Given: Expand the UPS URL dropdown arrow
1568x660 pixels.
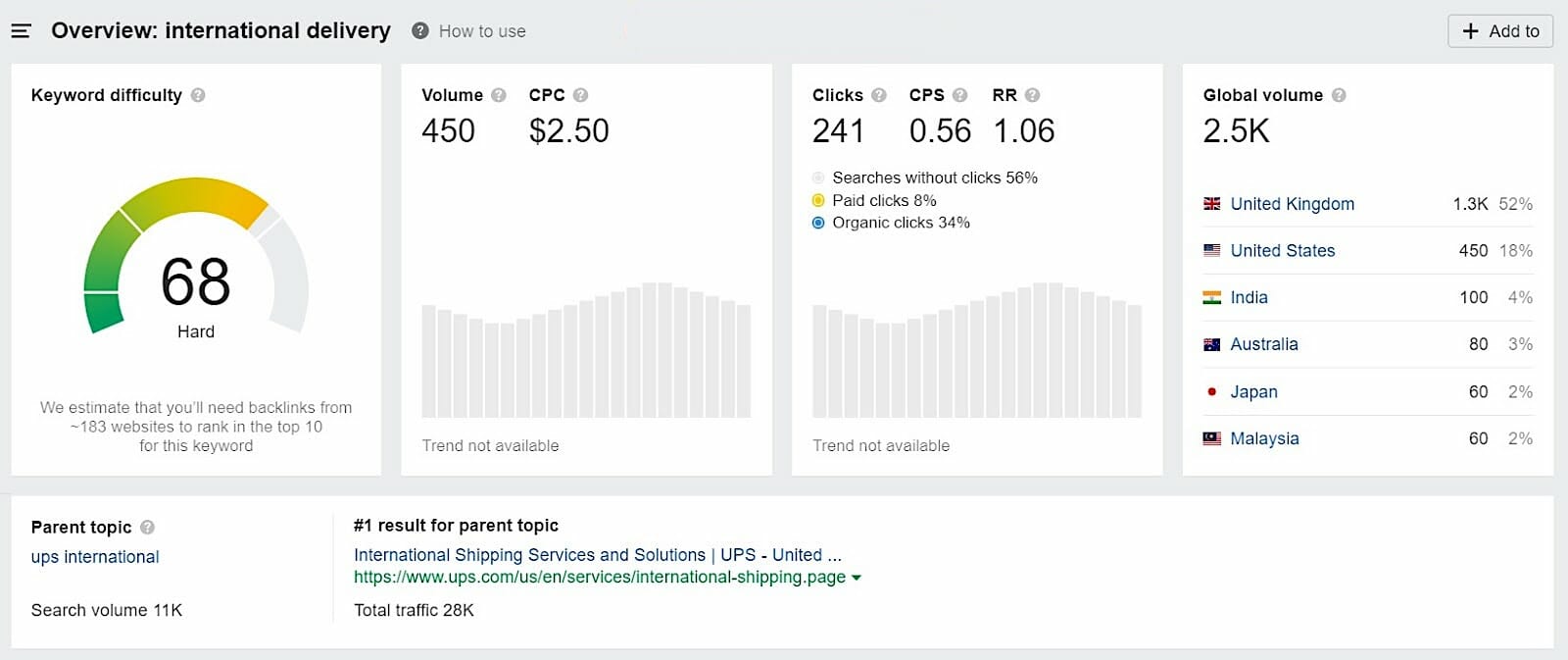Looking at the screenshot, I should [857, 578].
